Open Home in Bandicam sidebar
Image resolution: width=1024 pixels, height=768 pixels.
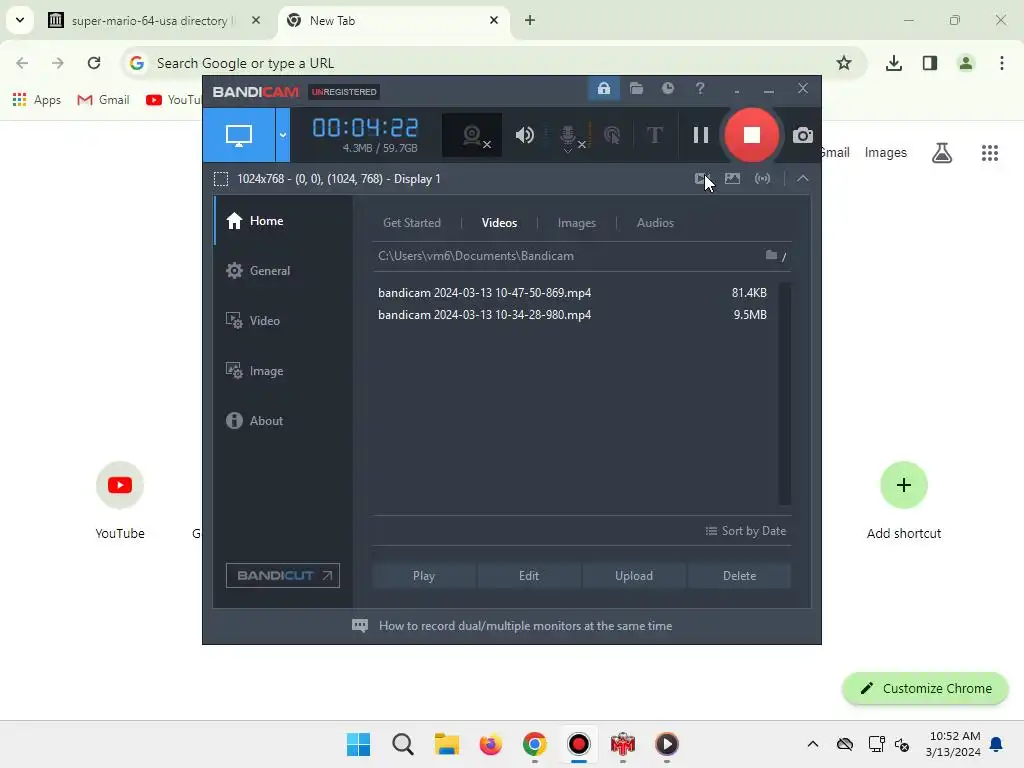(x=283, y=221)
